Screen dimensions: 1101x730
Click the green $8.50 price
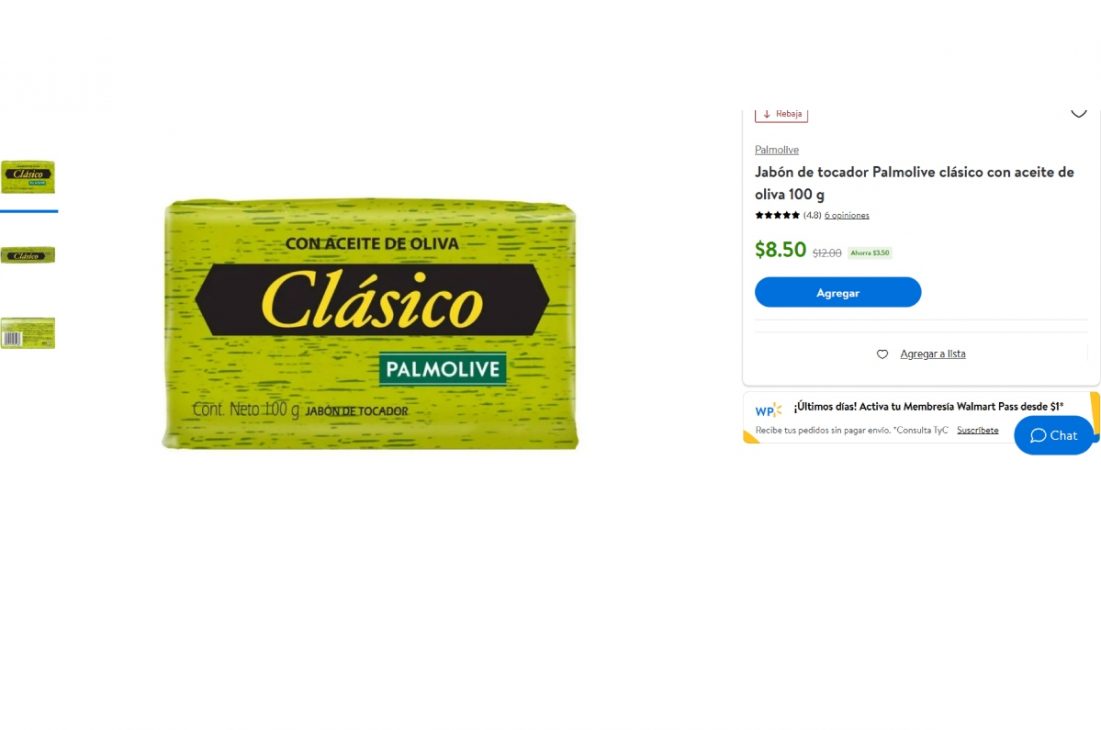tap(780, 249)
